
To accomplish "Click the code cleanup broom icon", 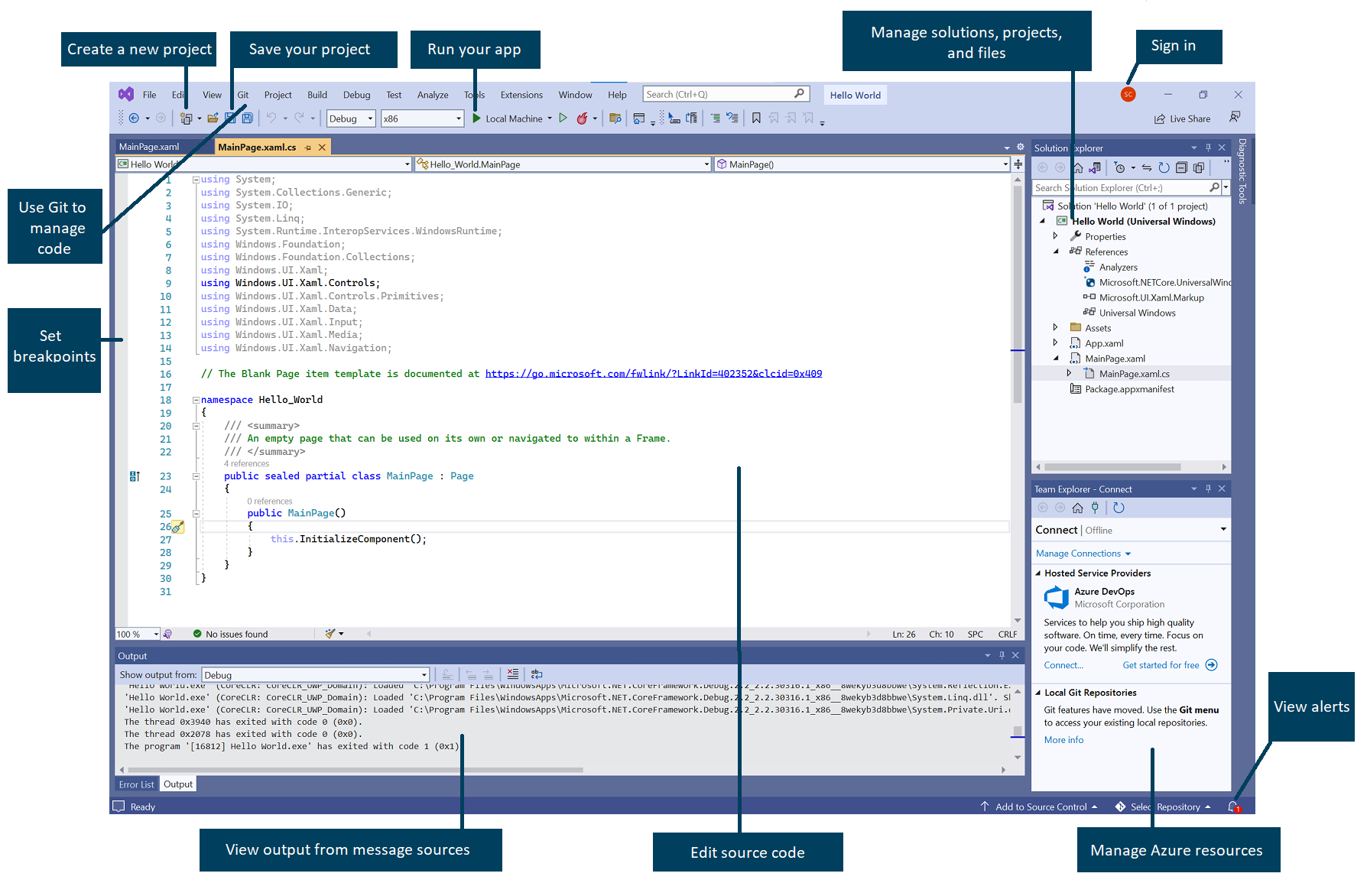I will pos(330,634).
